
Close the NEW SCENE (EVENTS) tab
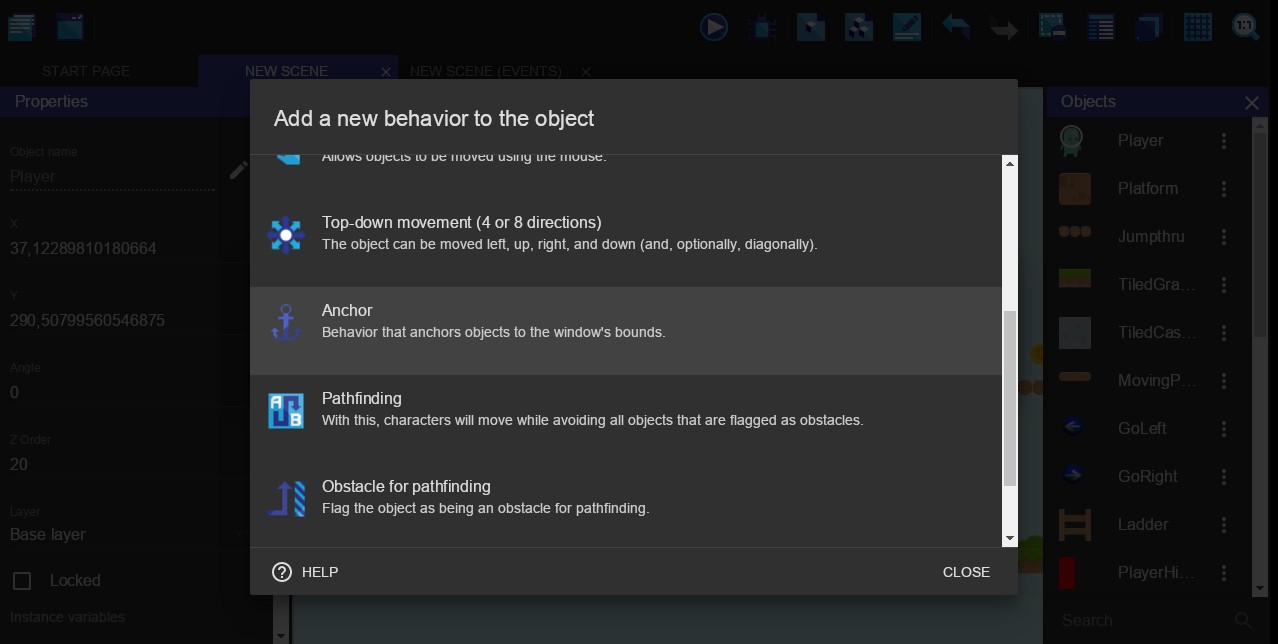pyautogui.click(x=586, y=72)
